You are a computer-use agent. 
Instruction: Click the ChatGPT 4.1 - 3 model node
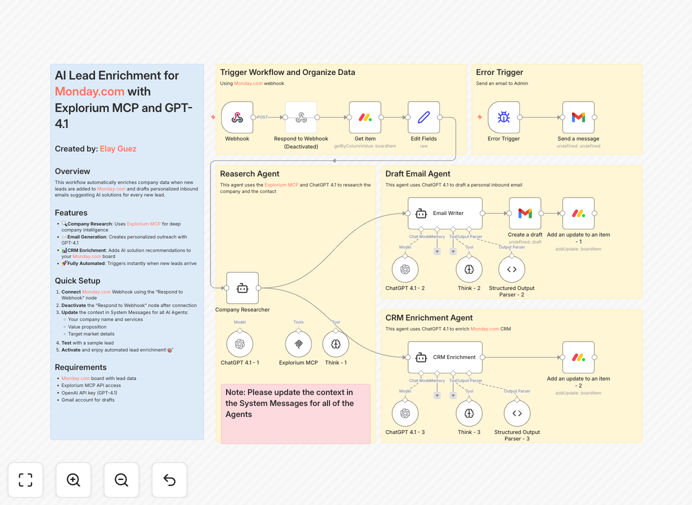tap(405, 413)
